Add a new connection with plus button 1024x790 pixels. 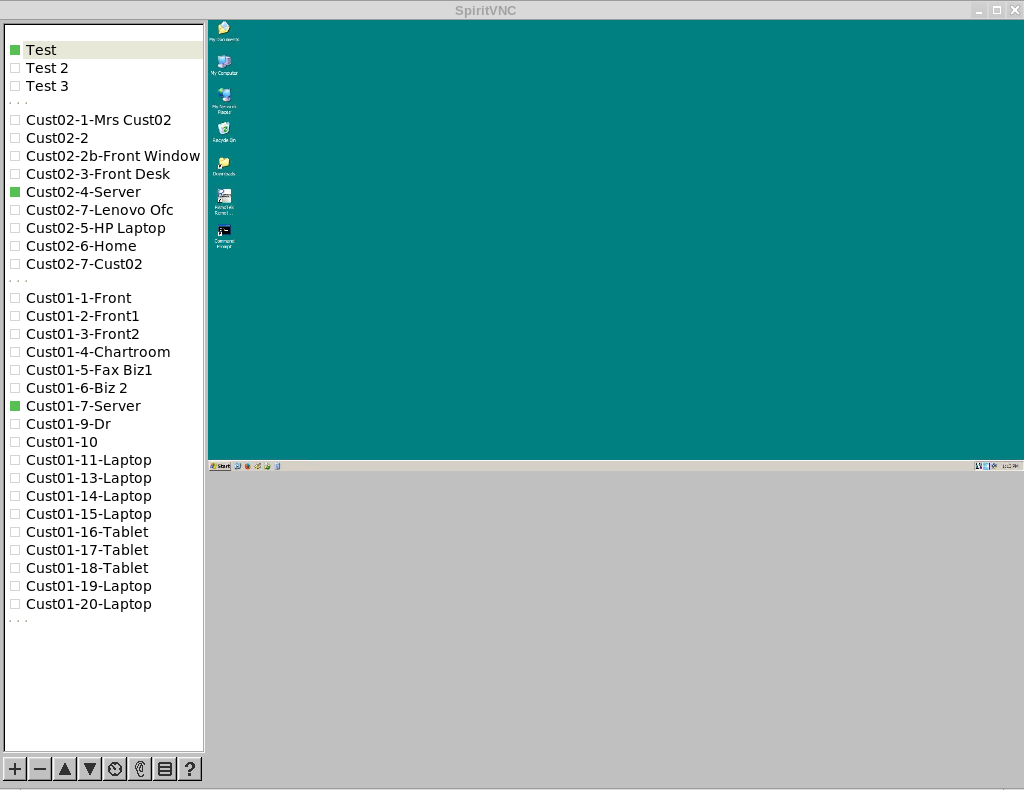pos(15,769)
